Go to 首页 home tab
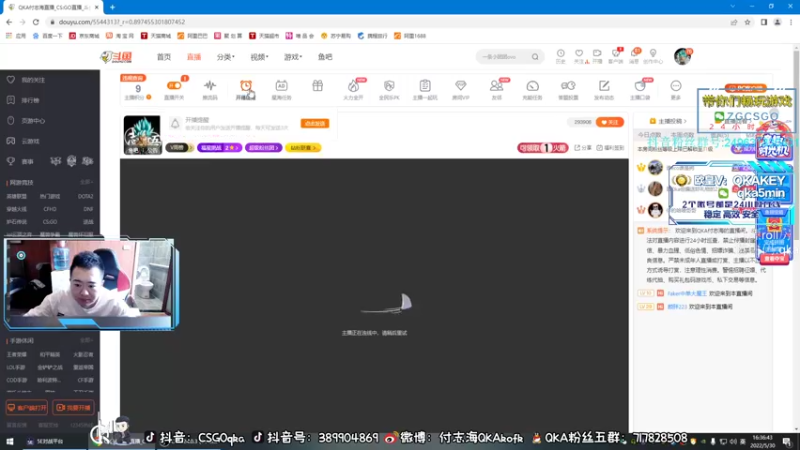The height and width of the screenshot is (450, 800). (164, 57)
